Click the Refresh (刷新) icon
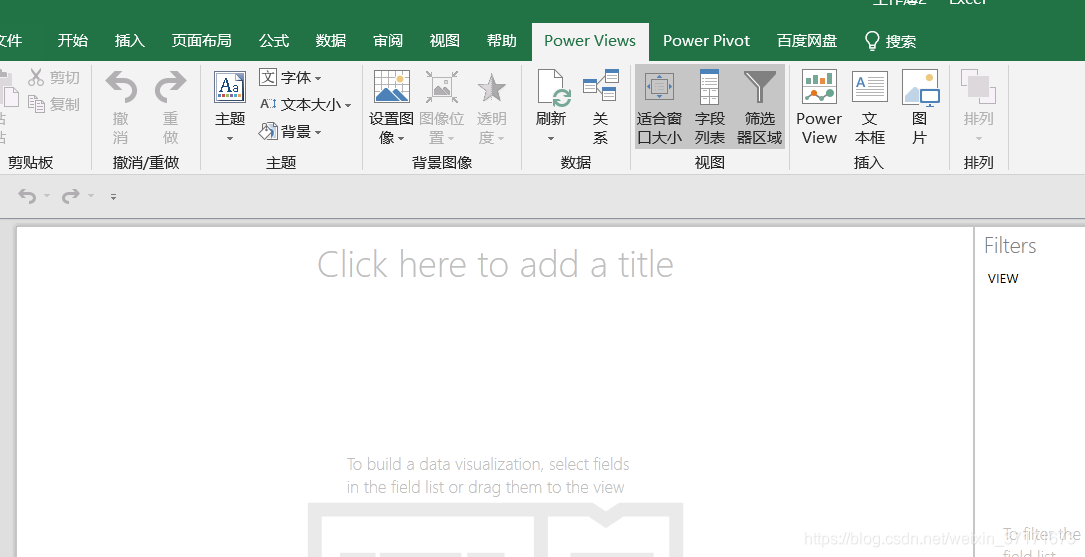The image size is (1085, 557). coord(552,88)
